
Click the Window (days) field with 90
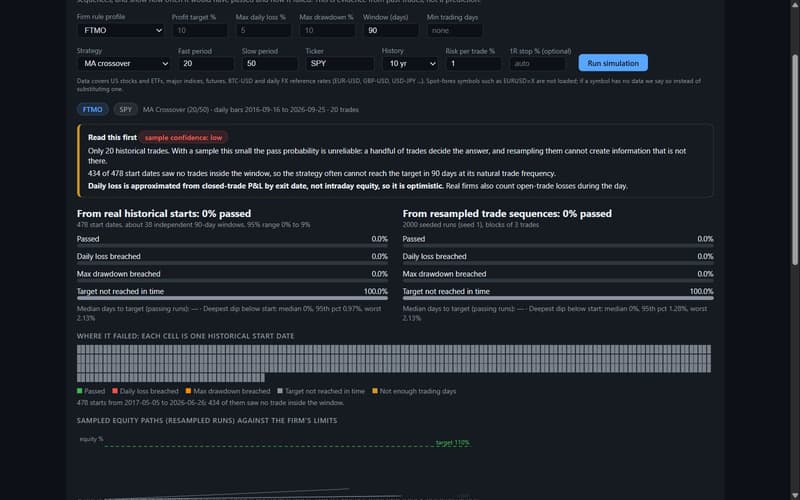(x=391, y=31)
